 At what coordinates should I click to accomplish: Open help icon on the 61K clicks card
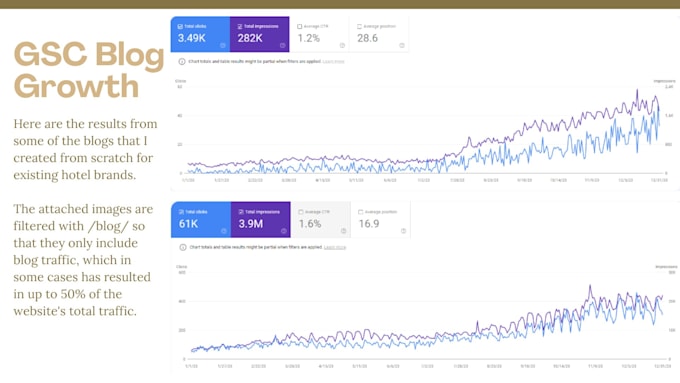(224, 231)
